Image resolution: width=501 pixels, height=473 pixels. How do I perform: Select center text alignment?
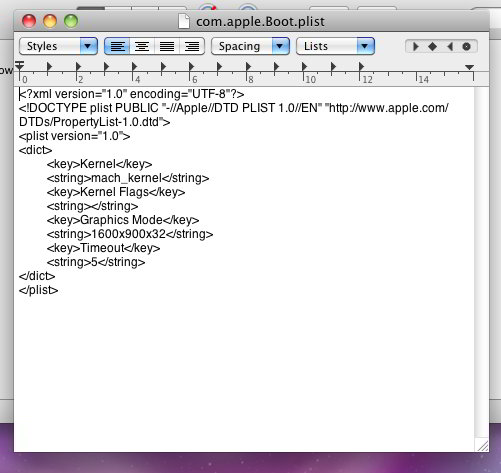142,46
